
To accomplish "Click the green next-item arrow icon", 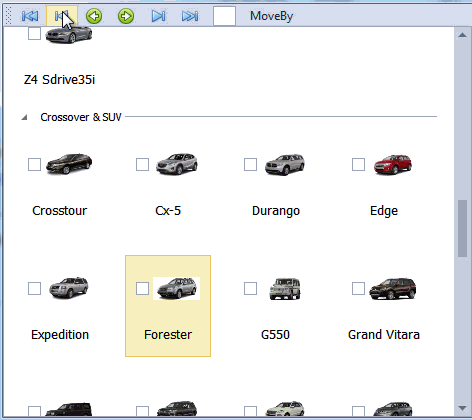I will pos(126,16).
